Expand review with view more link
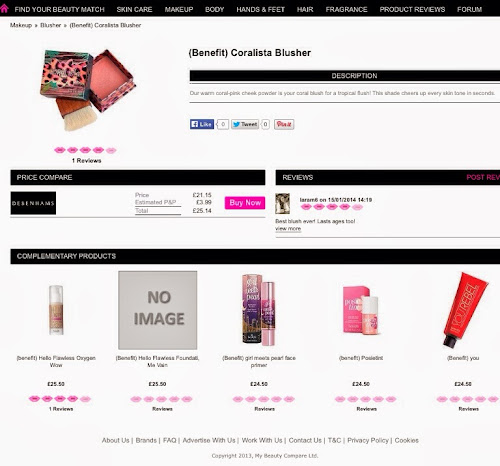The image size is (500, 466). [288, 229]
